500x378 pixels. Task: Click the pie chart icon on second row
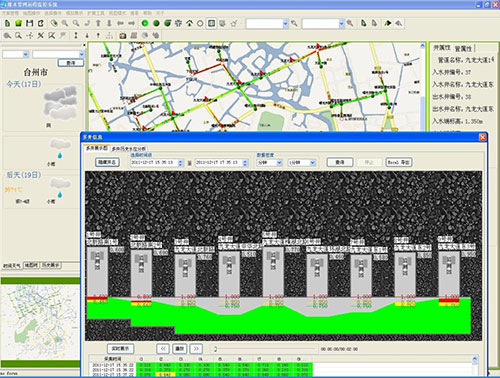point(145,35)
